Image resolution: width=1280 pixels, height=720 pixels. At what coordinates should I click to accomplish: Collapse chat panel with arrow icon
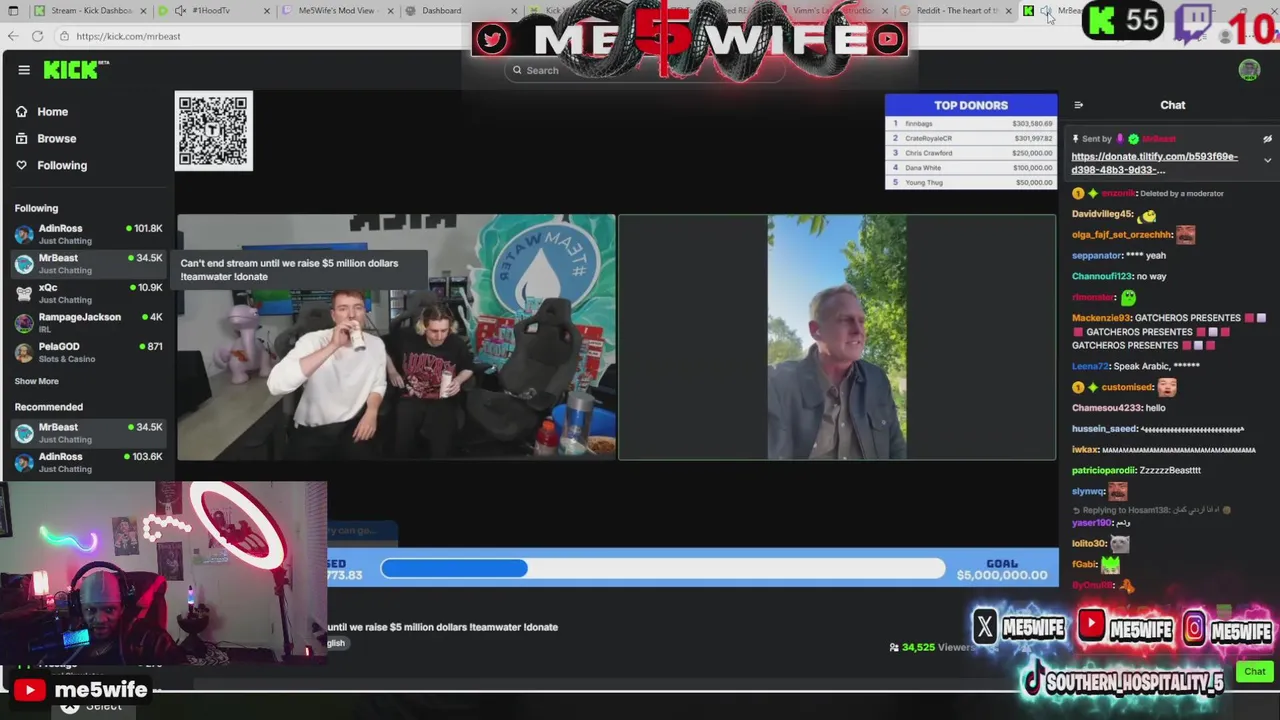point(1078,105)
